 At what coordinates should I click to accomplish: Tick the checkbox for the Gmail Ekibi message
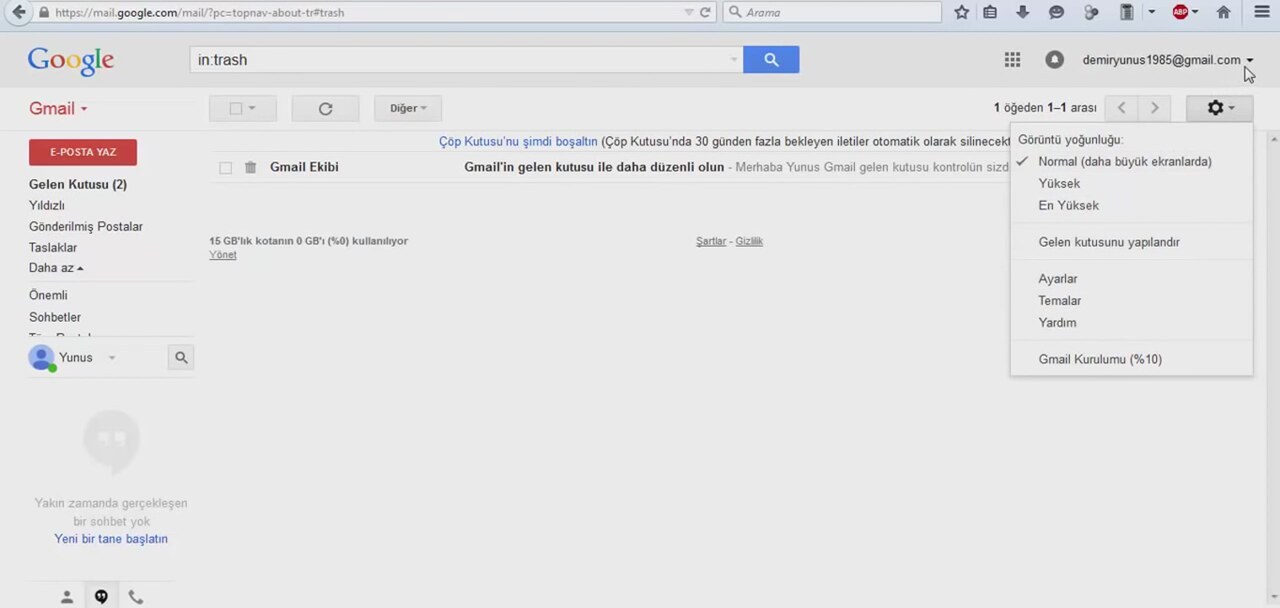[225, 168]
